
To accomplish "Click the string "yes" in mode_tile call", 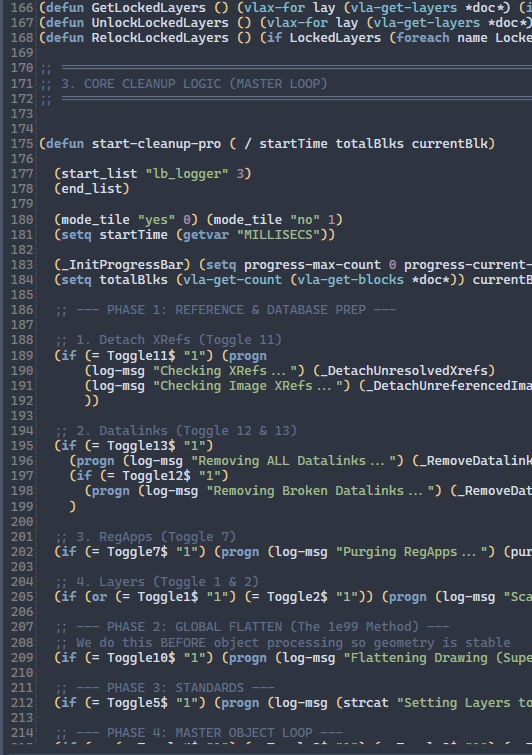I will click(156, 219).
